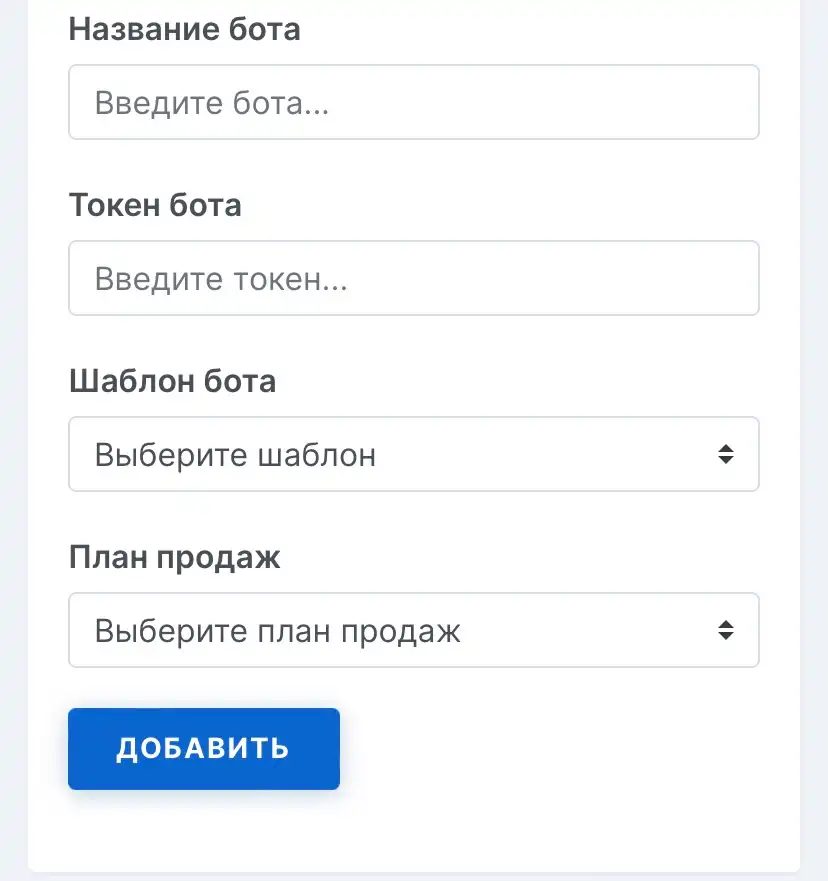Screen dimensions: 828x881
Task: Click the "Шаблон бота" label
Action: coord(172,381)
